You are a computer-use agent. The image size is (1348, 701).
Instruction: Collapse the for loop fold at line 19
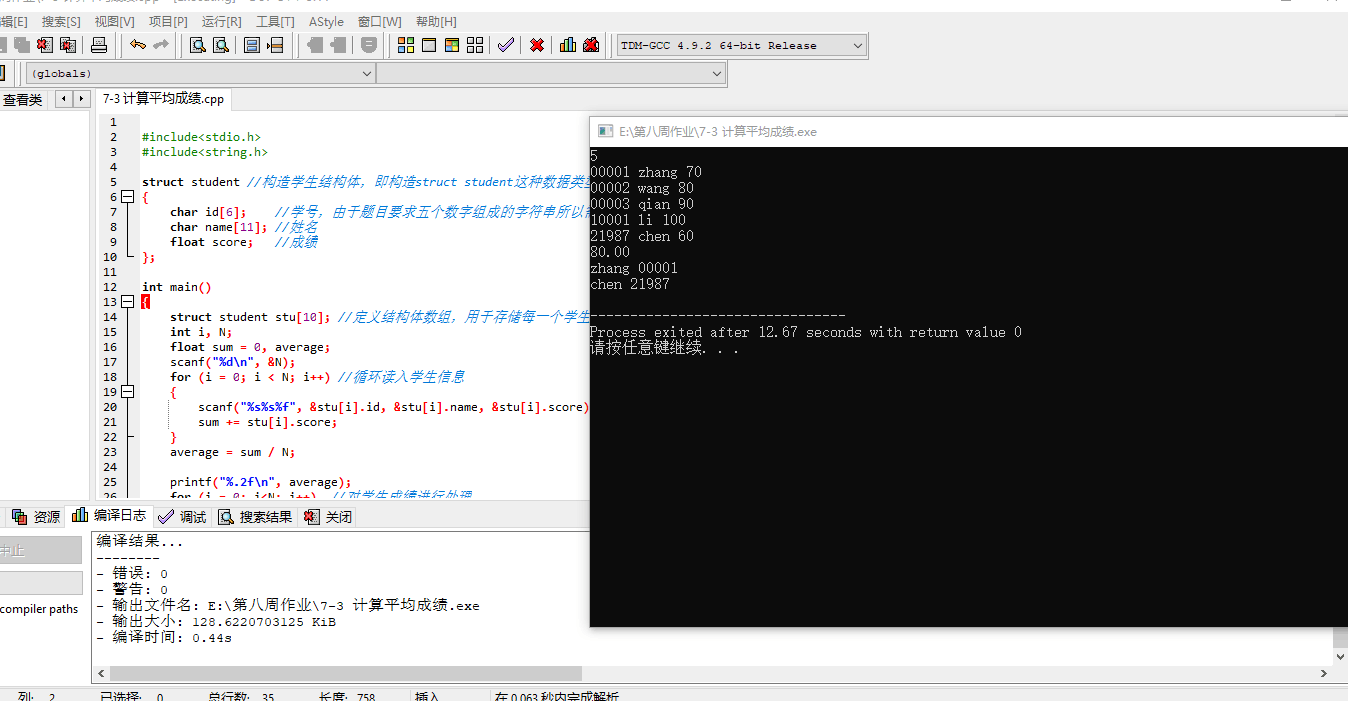point(127,392)
